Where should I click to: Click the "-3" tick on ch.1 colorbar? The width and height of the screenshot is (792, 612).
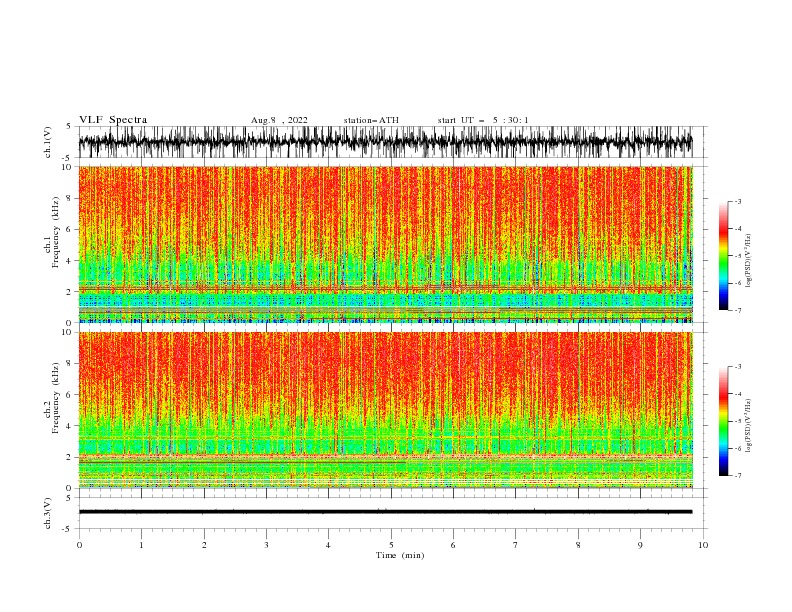[737, 202]
